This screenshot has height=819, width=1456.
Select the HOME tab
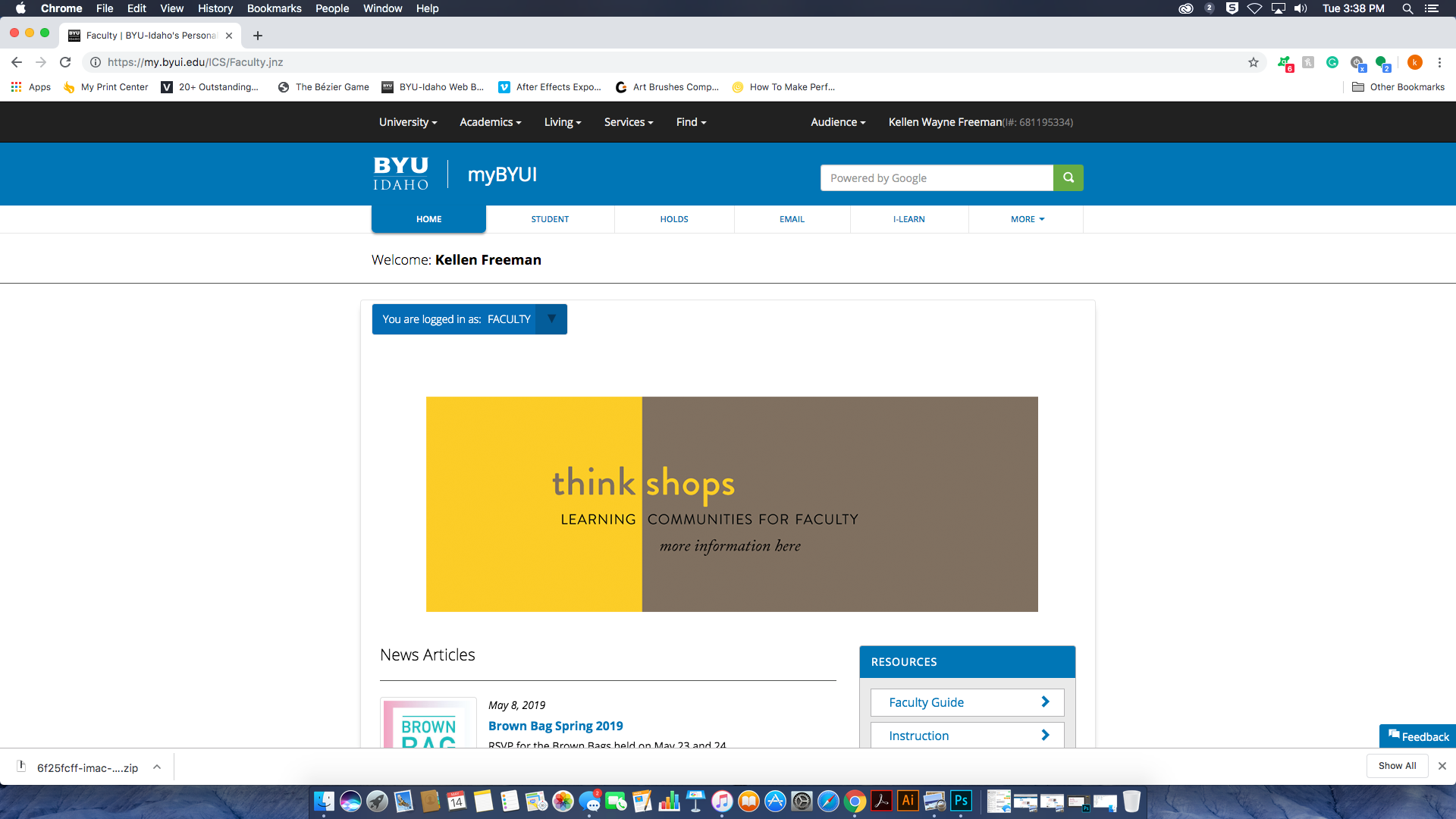pos(428,219)
